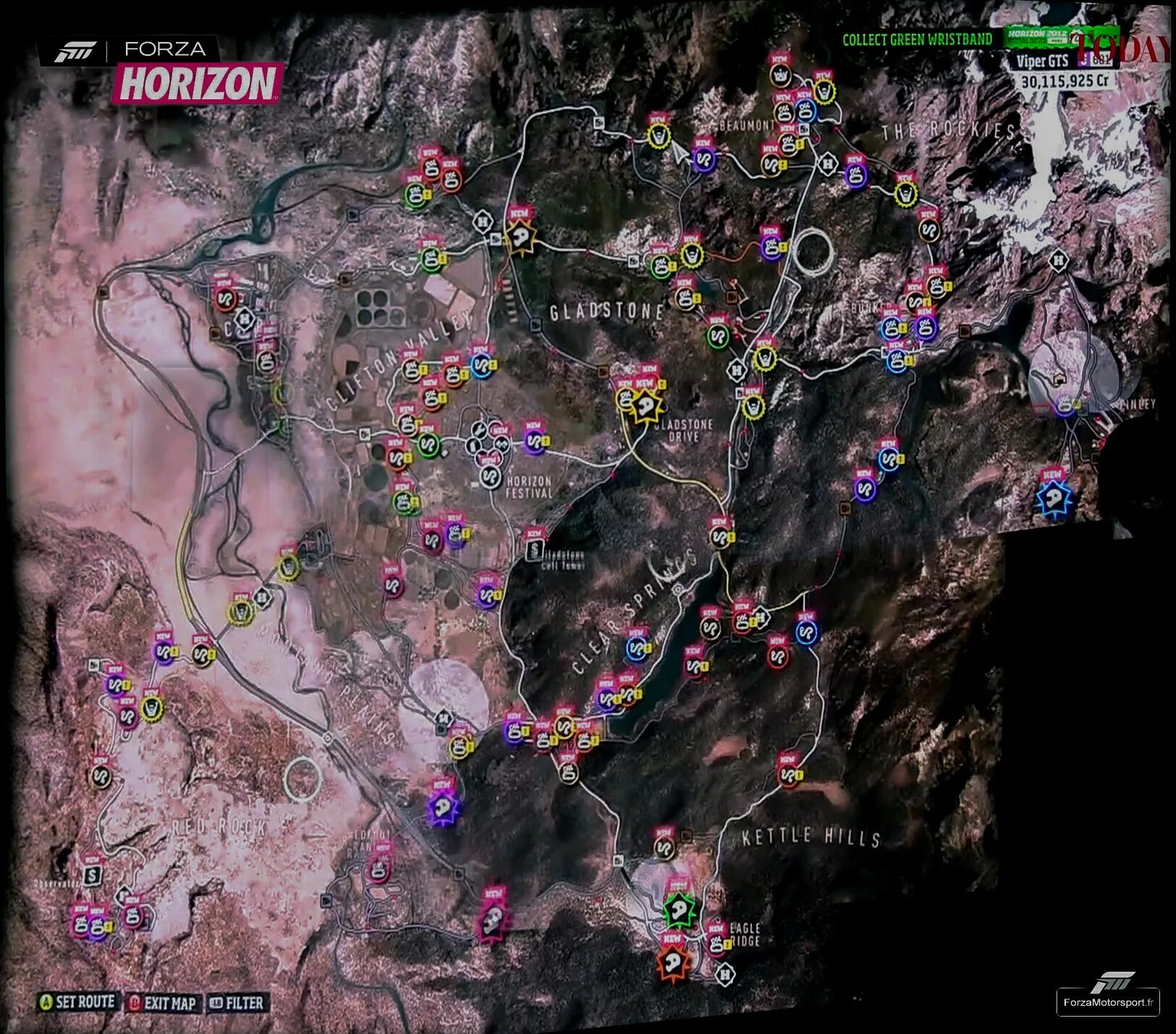The width and height of the screenshot is (1176, 1034).
Task: Select the event icon inside Finley highlight circle
Action: 1064,403
